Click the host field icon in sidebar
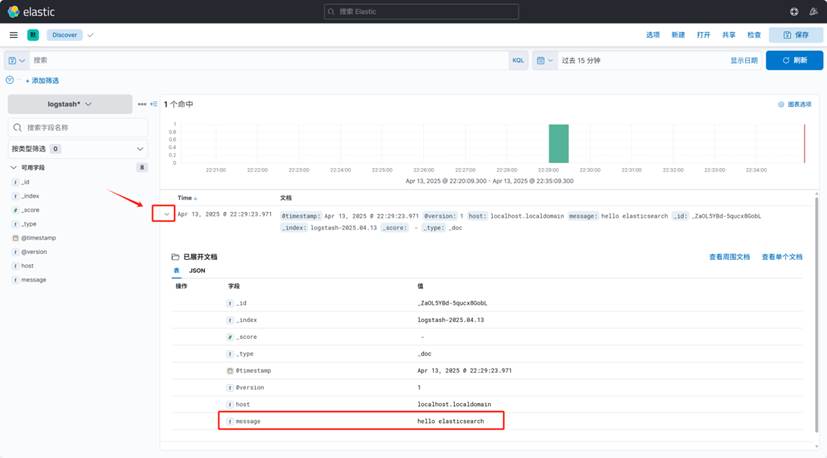Image resolution: width=827 pixels, height=458 pixels. click(x=15, y=266)
